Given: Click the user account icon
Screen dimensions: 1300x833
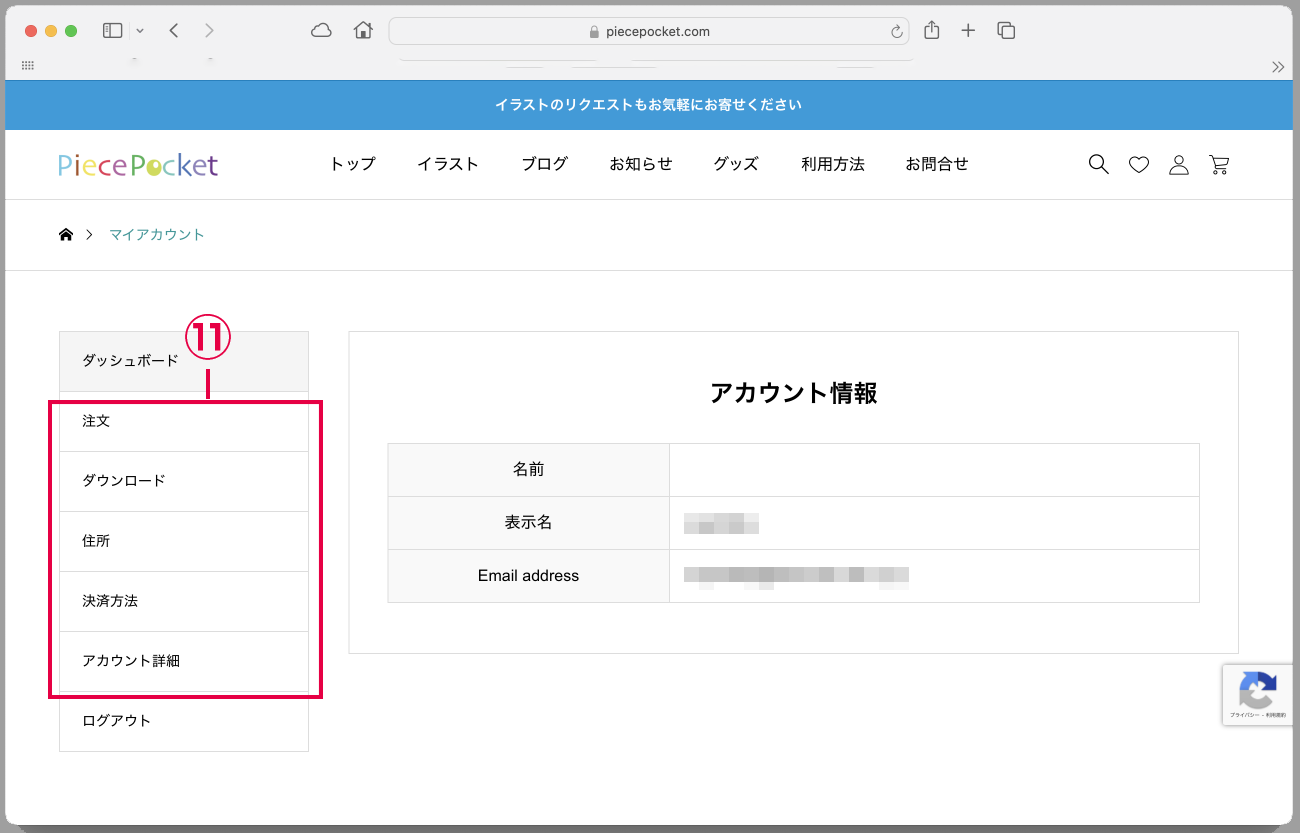Looking at the screenshot, I should [x=1179, y=165].
